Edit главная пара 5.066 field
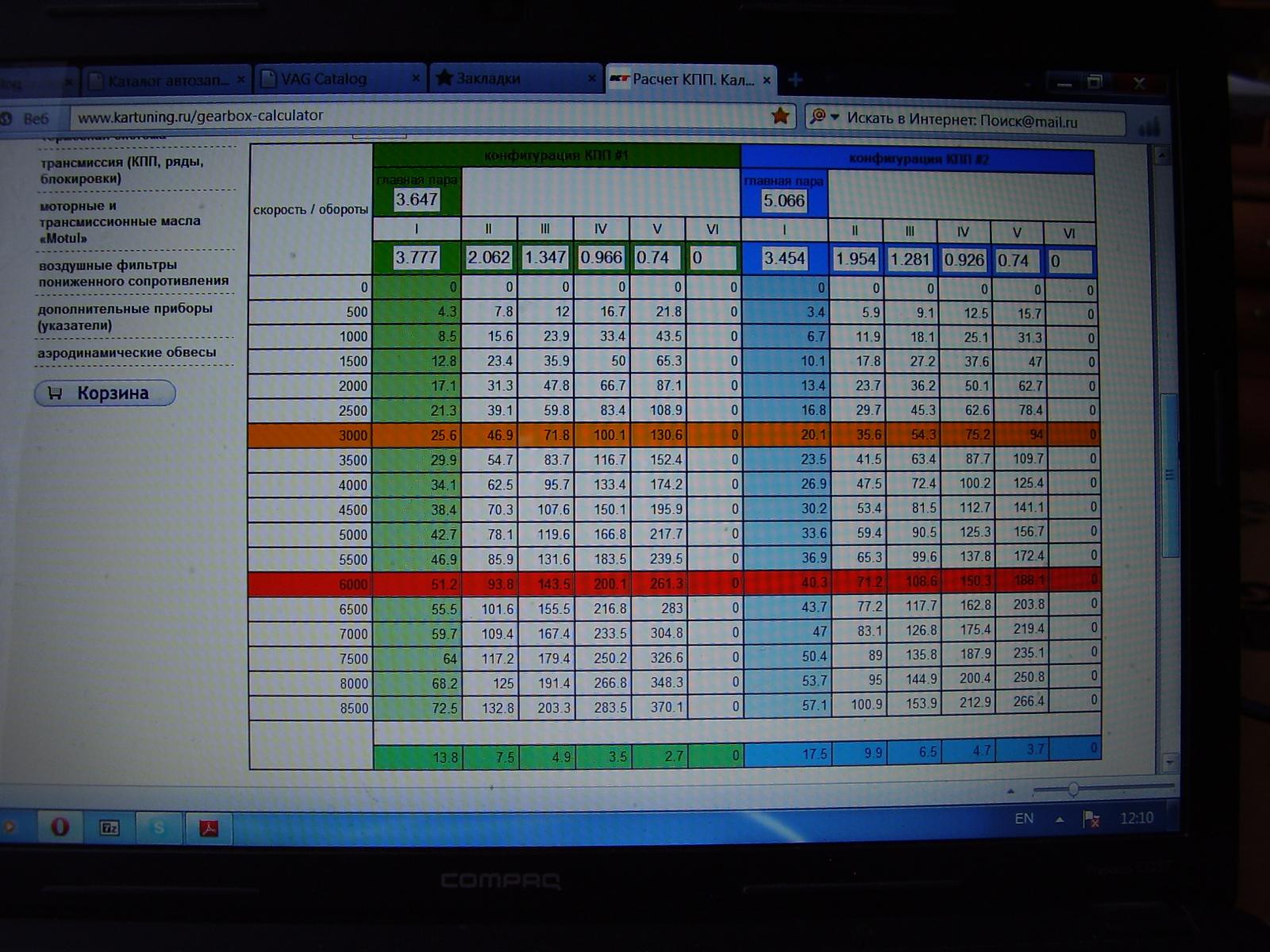Viewport: 1270px width, 952px height. [x=784, y=201]
